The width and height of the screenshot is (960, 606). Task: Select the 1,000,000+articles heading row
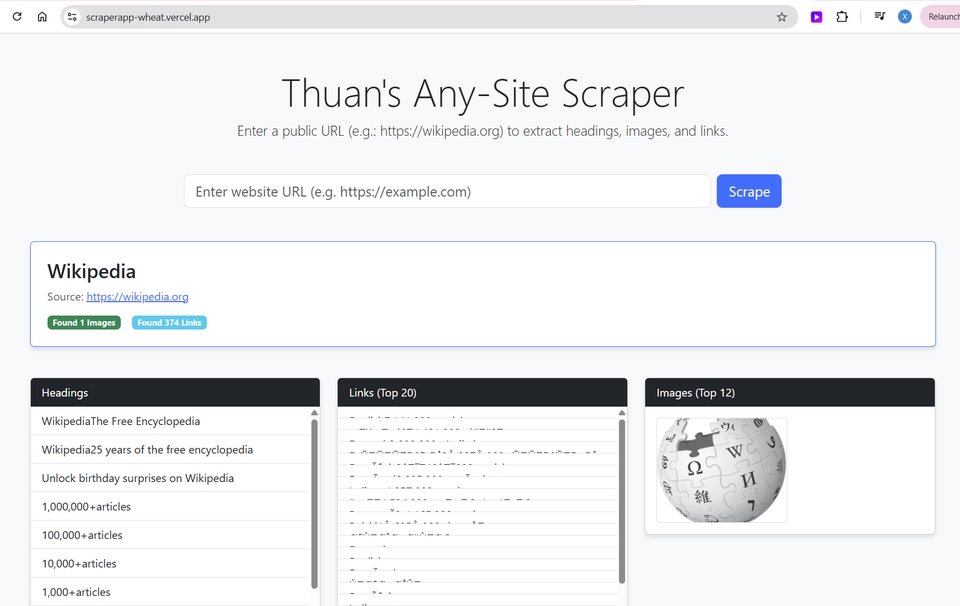(x=171, y=506)
